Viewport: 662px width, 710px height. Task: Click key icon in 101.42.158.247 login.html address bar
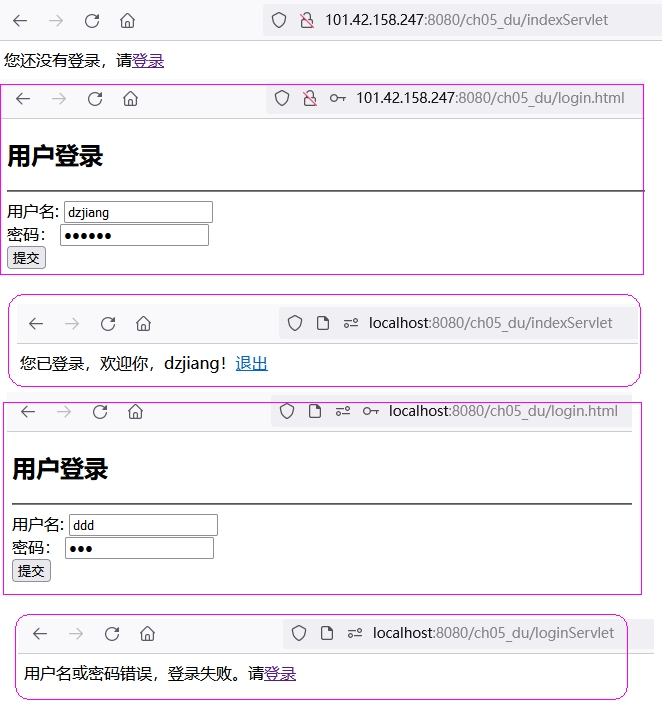coord(338,98)
